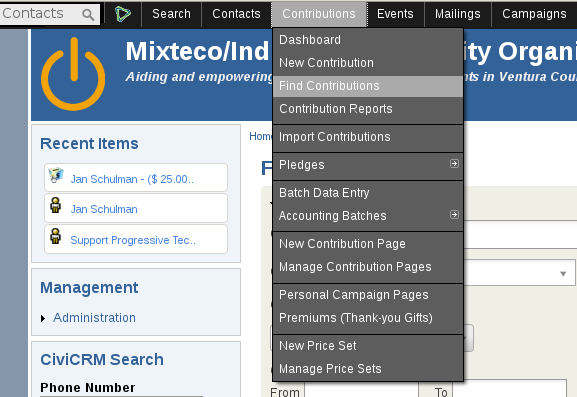The height and width of the screenshot is (397, 577).
Task: Click the magnifier icon in Contacts quick search
Action: tap(88, 14)
